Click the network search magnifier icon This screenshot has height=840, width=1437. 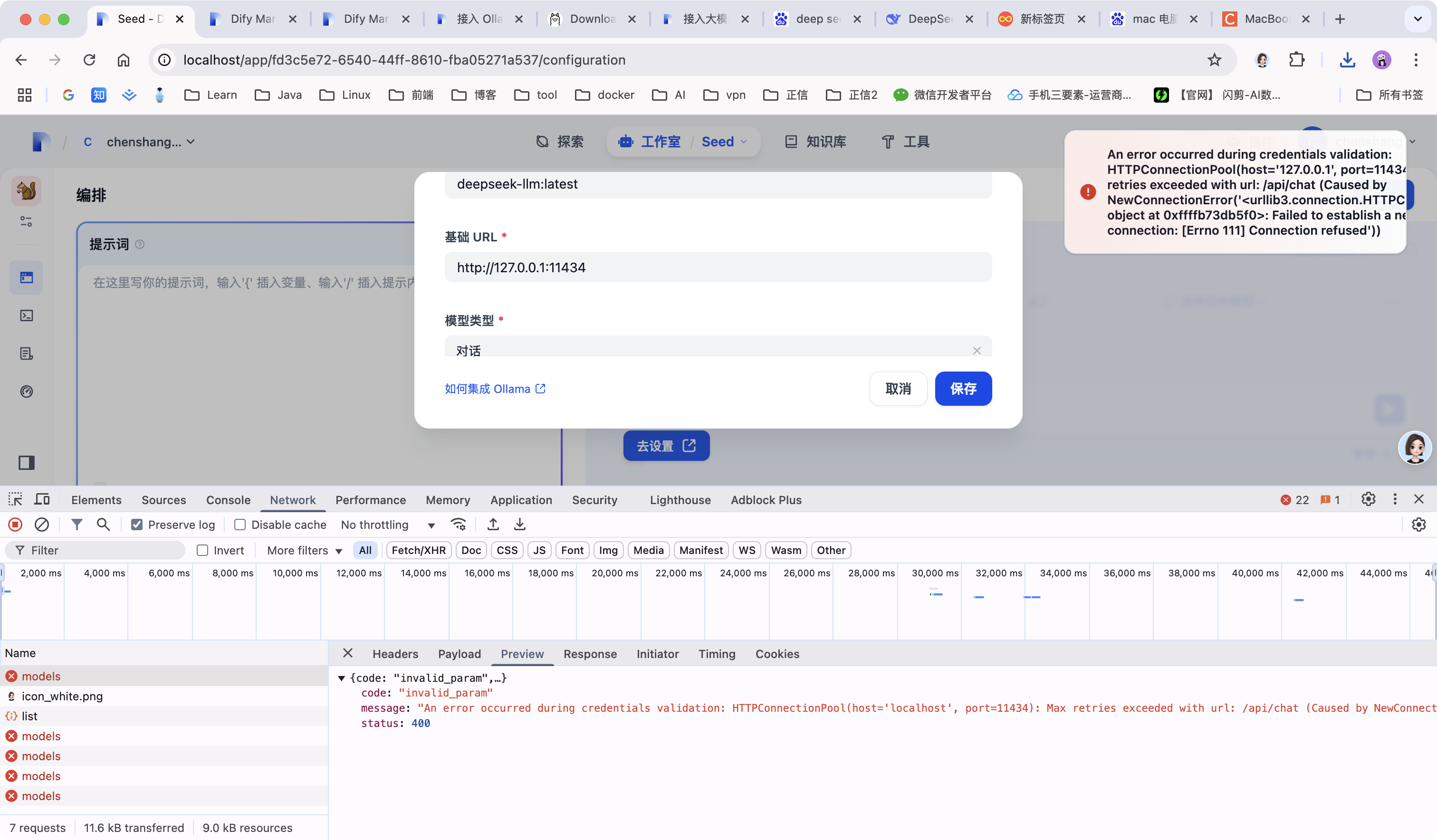(x=103, y=524)
